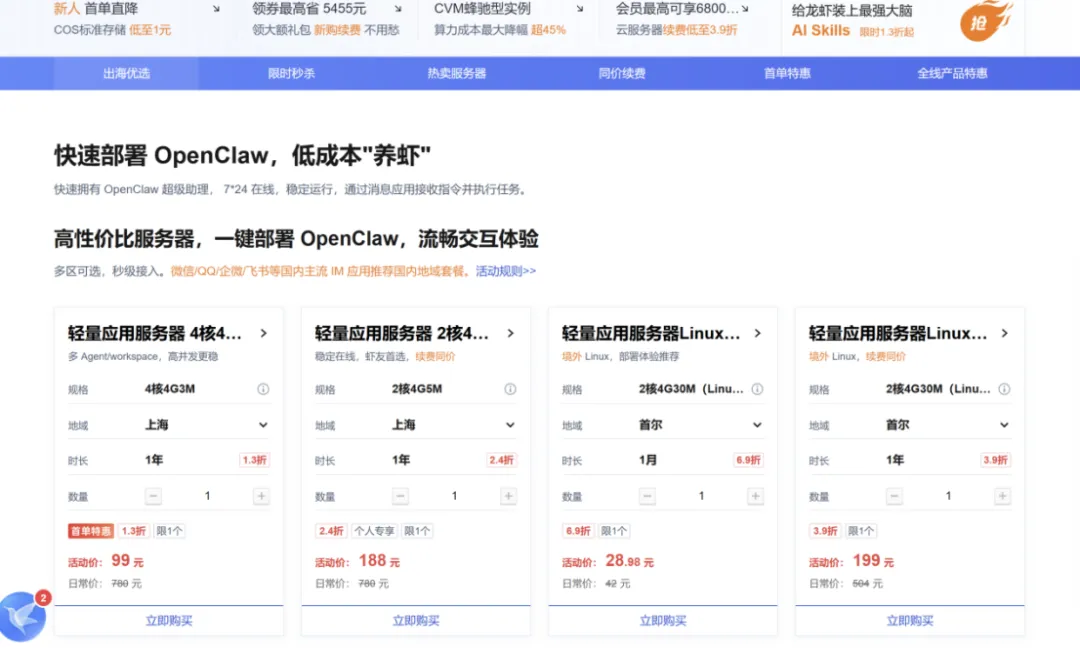Click 28.98 元 price text

pos(630,561)
